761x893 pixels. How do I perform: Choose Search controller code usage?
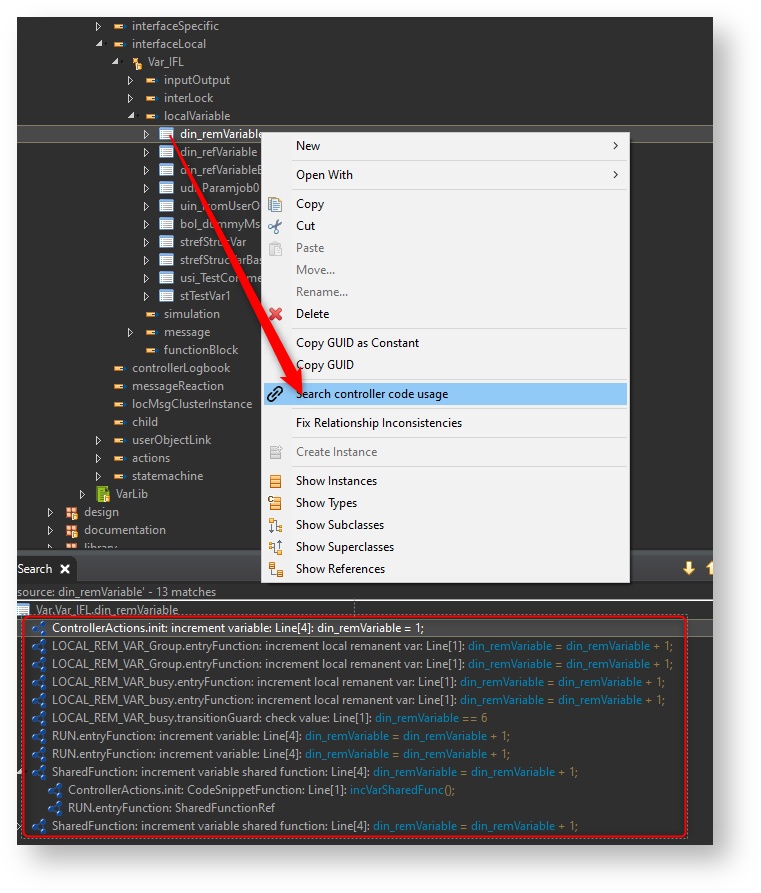(372, 394)
